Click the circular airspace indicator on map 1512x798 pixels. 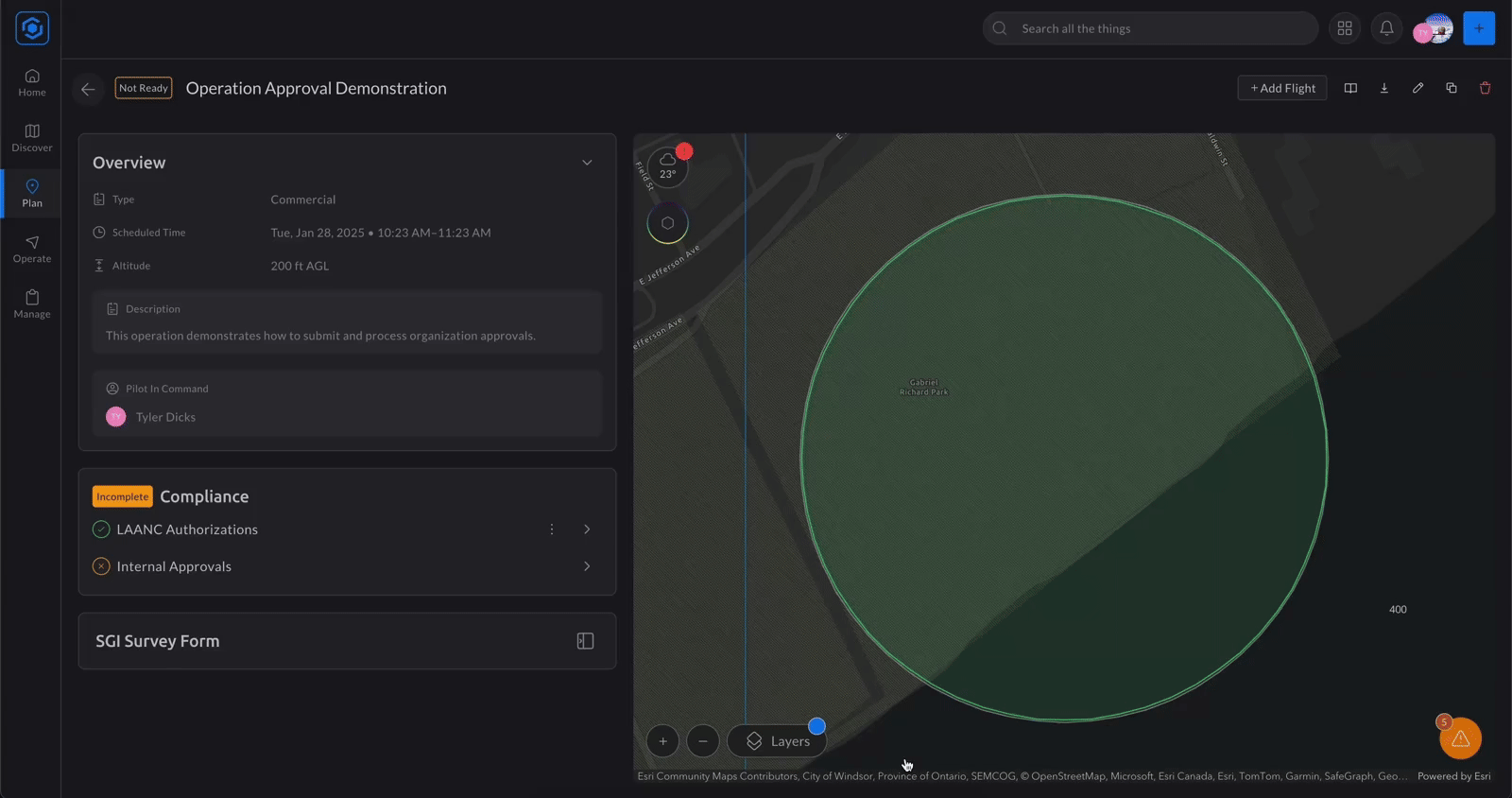pos(668,223)
